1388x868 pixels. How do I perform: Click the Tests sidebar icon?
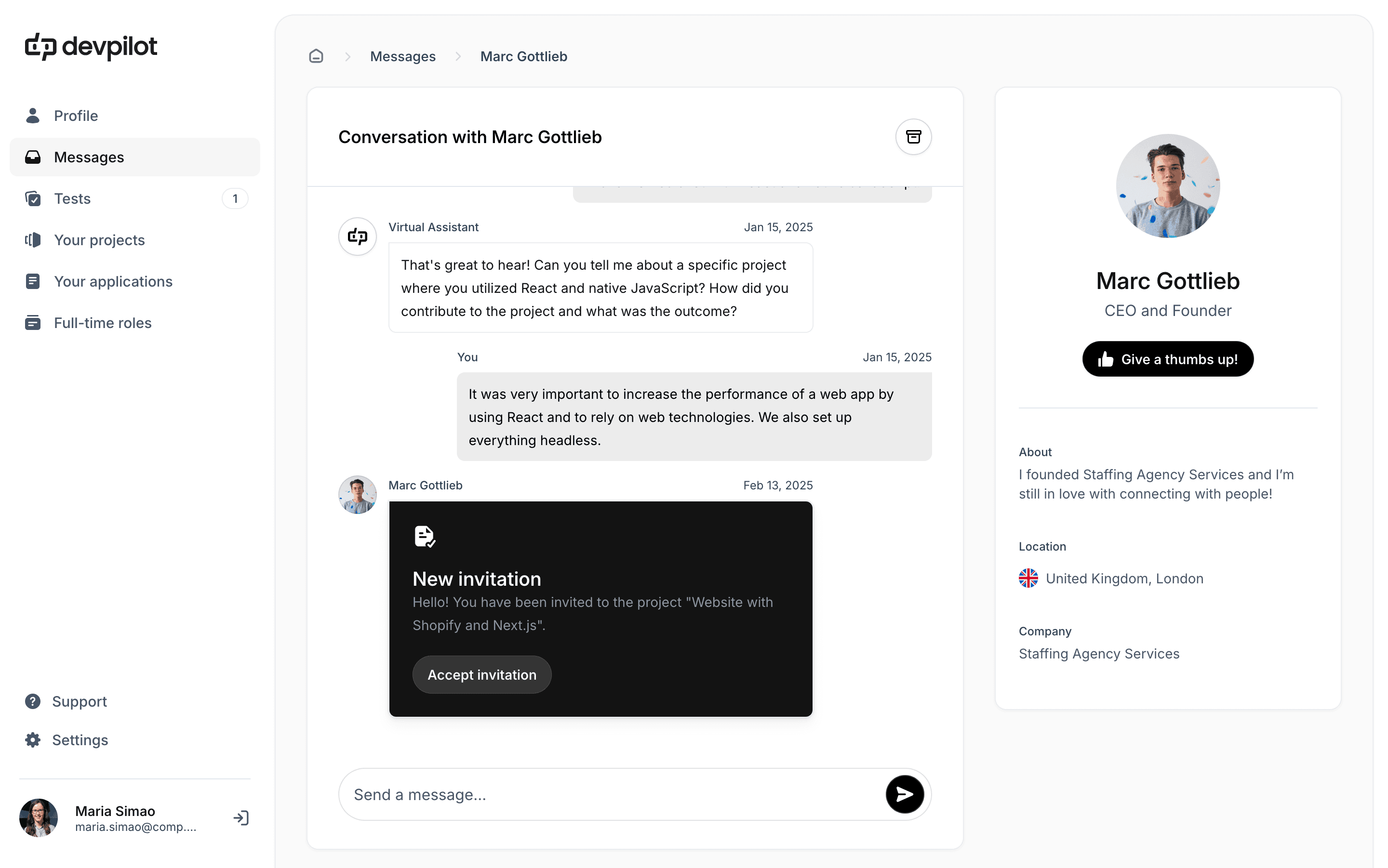(x=33, y=199)
